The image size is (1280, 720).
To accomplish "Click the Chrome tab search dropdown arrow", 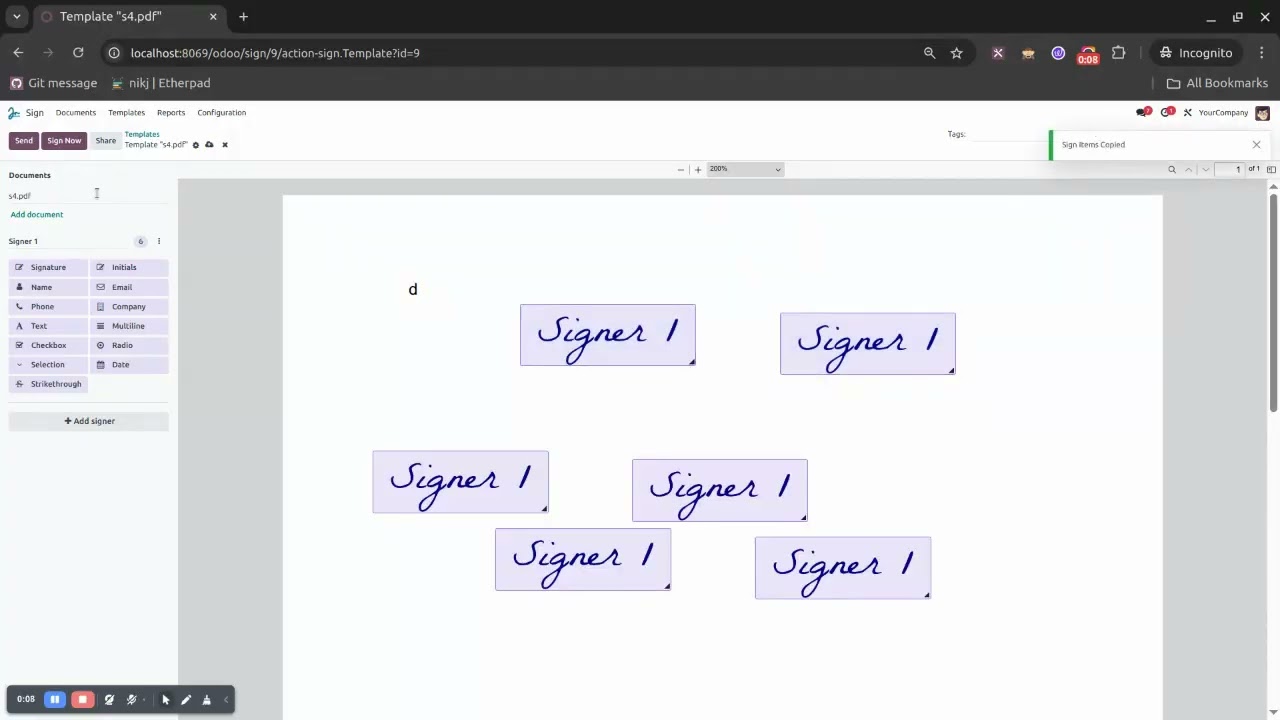I will coord(16,17).
